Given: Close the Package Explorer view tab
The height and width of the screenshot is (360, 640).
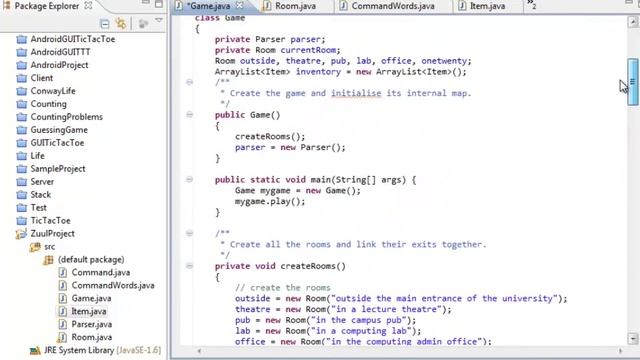Looking at the screenshot, I should (x=88, y=6).
